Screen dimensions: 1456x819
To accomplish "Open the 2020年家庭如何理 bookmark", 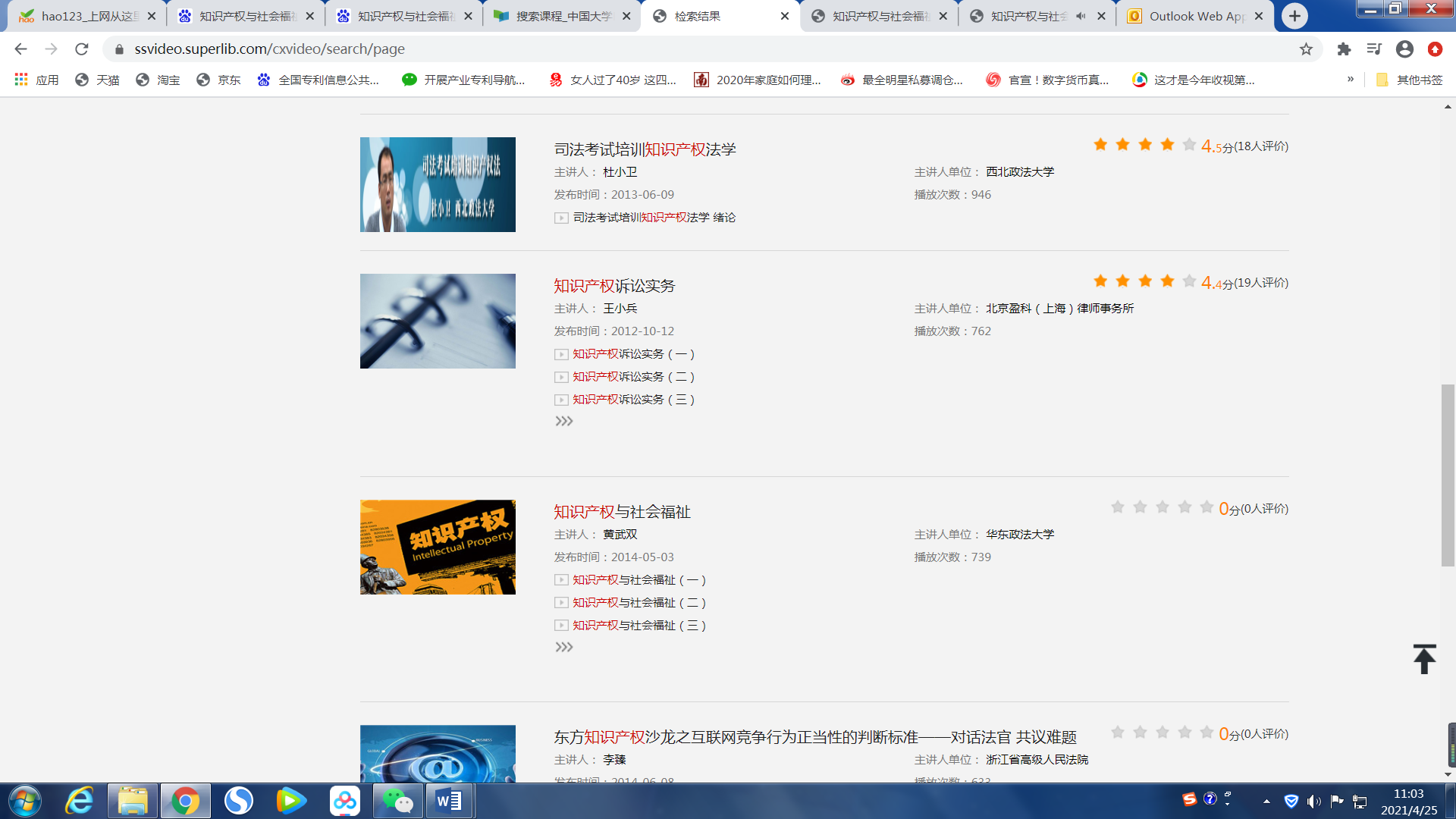I will pyautogui.click(x=758, y=80).
